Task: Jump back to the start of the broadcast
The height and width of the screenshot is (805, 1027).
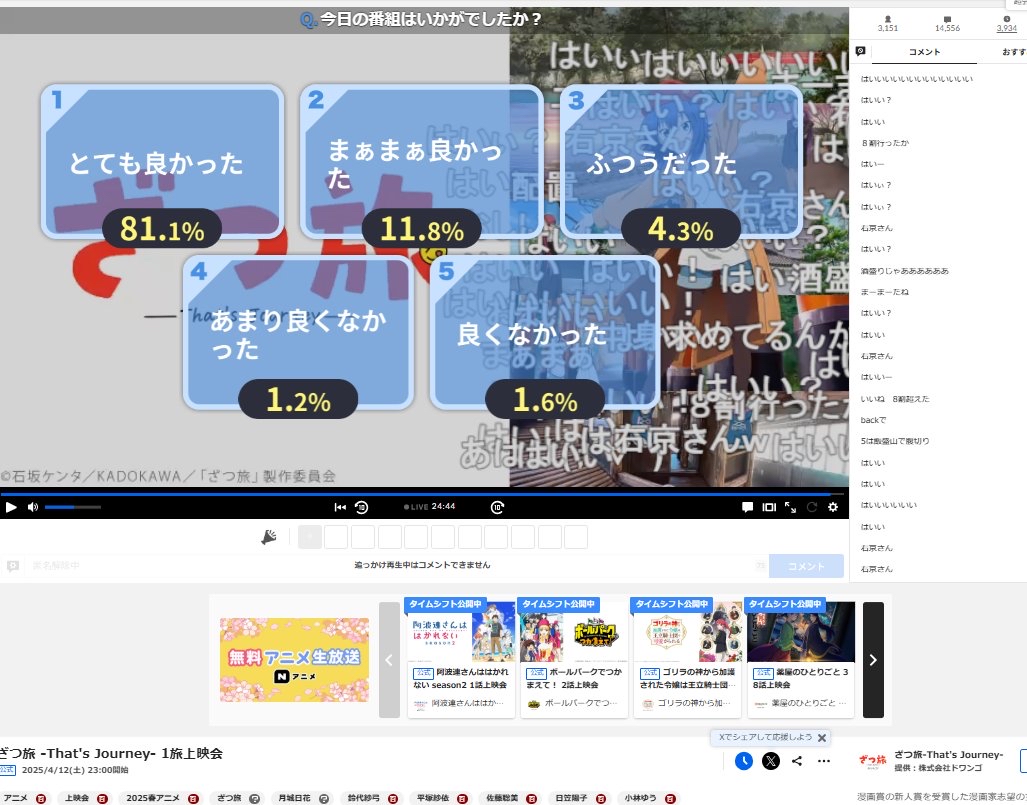Action: pos(340,507)
